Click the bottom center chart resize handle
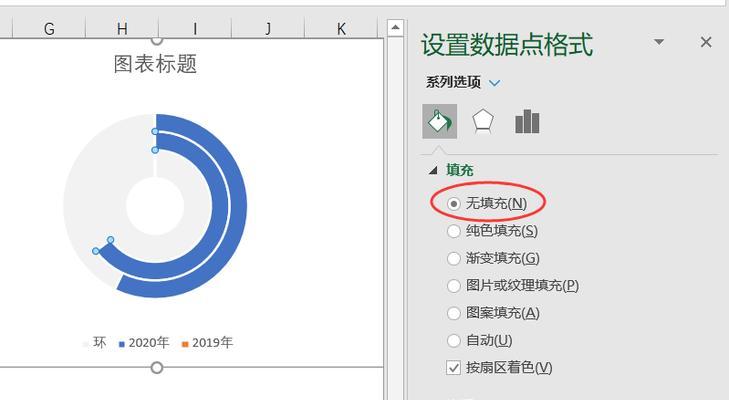Viewport: 729px width, 400px height. [x=157, y=368]
